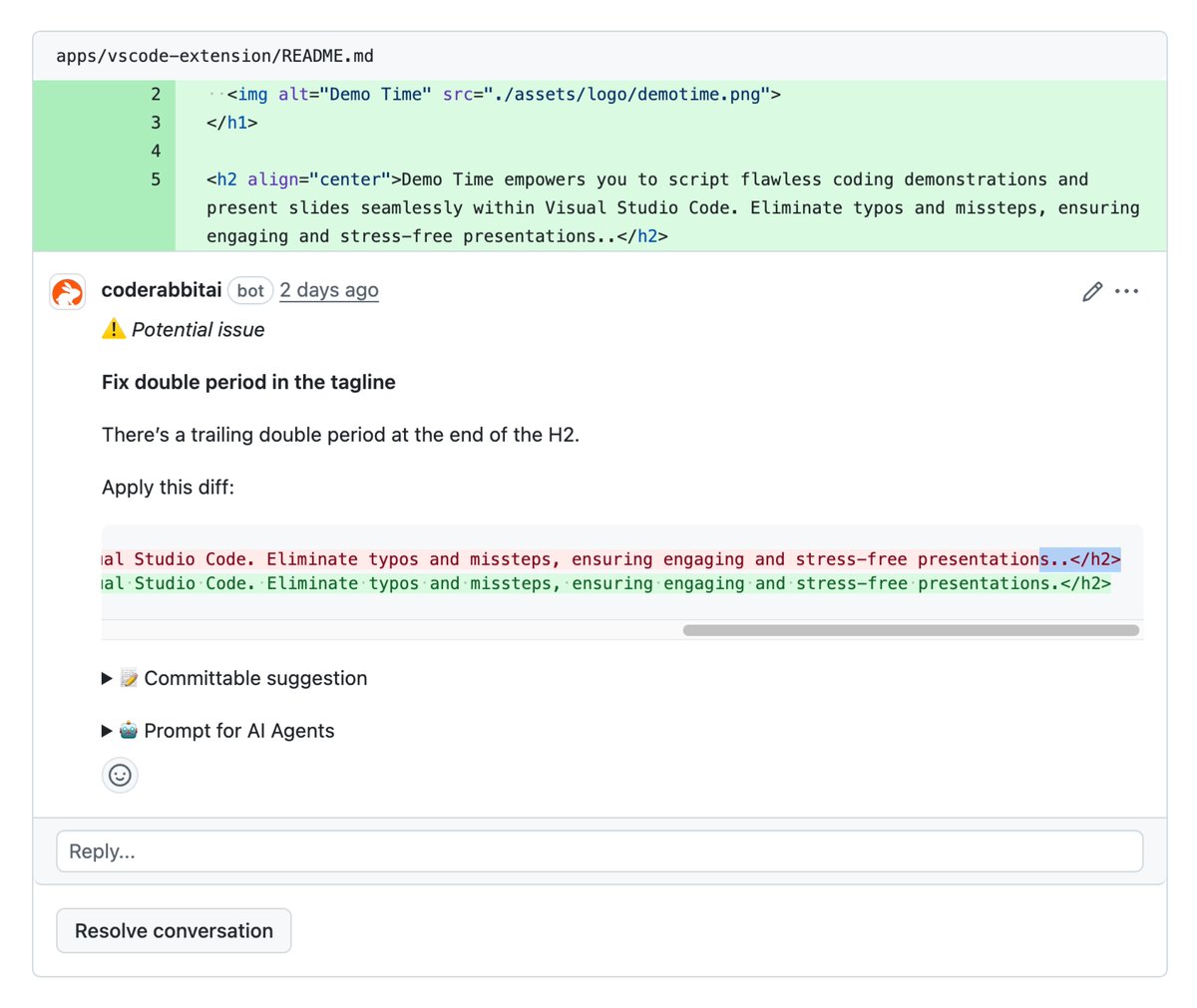The width and height of the screenshot is (1197, 1008).
Task: Open the coderabbitai author profile link
Action: point(162,290)
